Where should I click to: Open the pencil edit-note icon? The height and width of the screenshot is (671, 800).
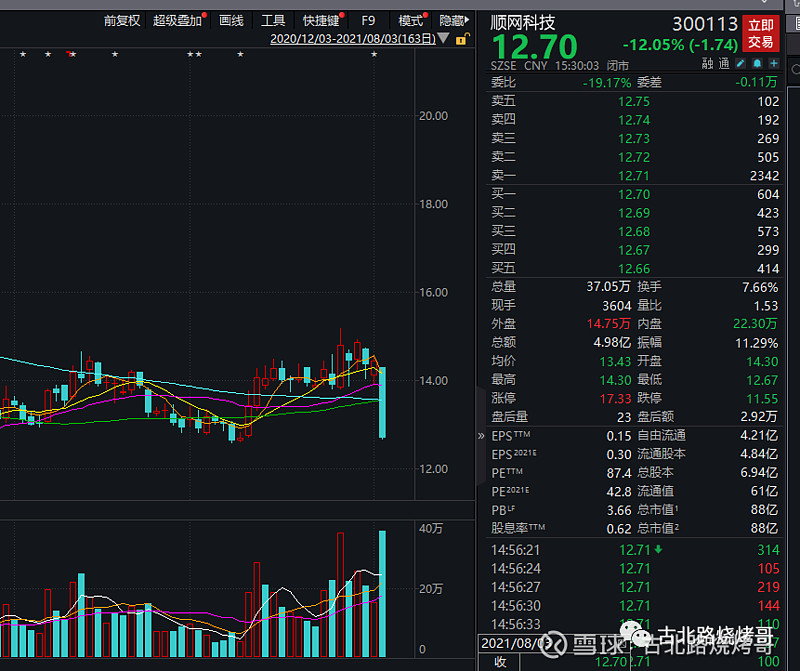[x=740, y=63]
